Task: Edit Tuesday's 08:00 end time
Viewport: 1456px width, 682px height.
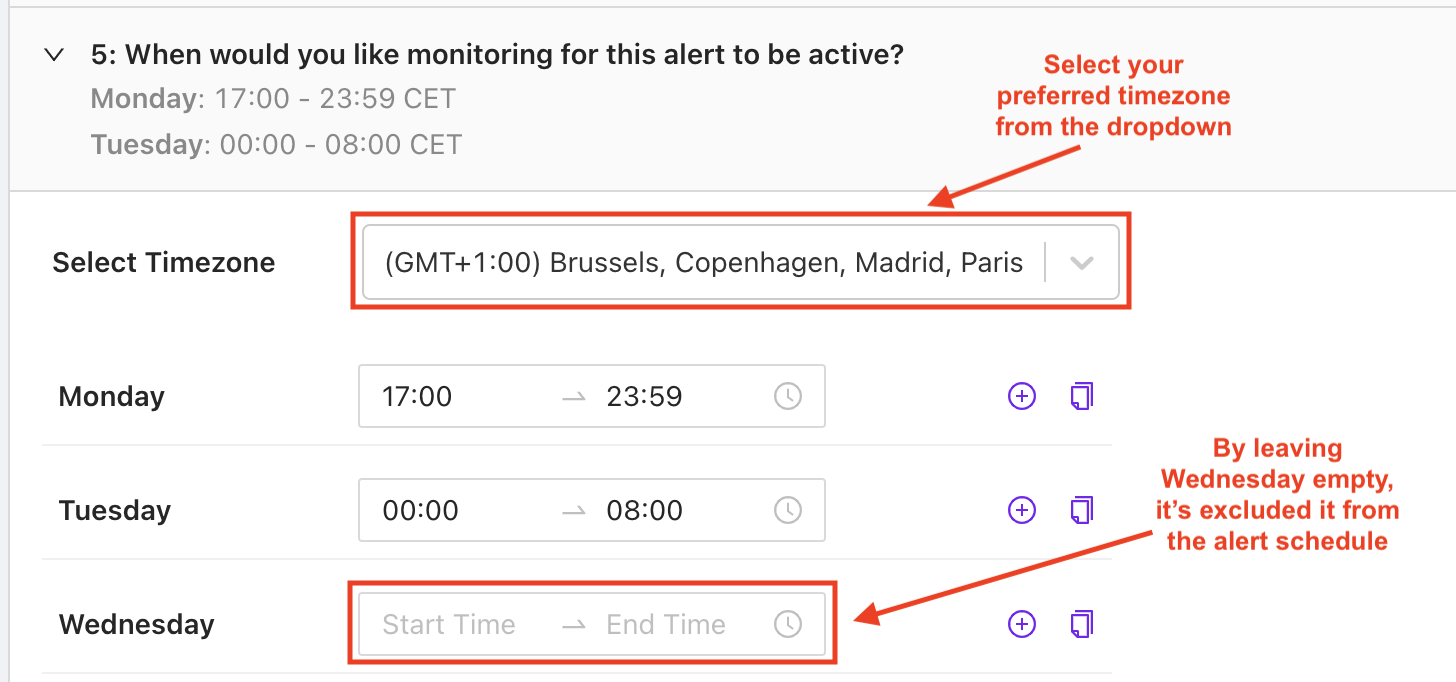Action: click(644, 511)
